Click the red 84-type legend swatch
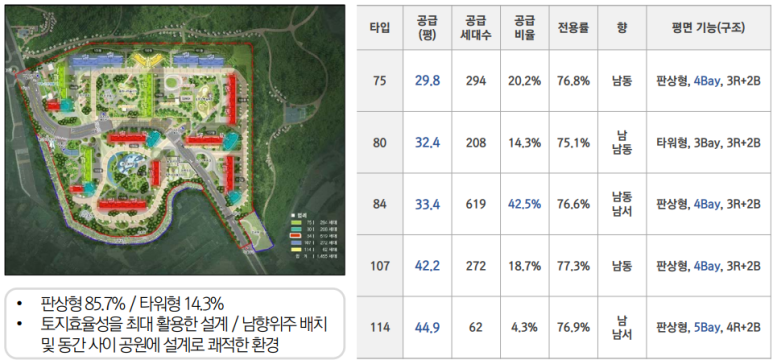The width and height of the screenshot is (773, 360). coord(295,236)
